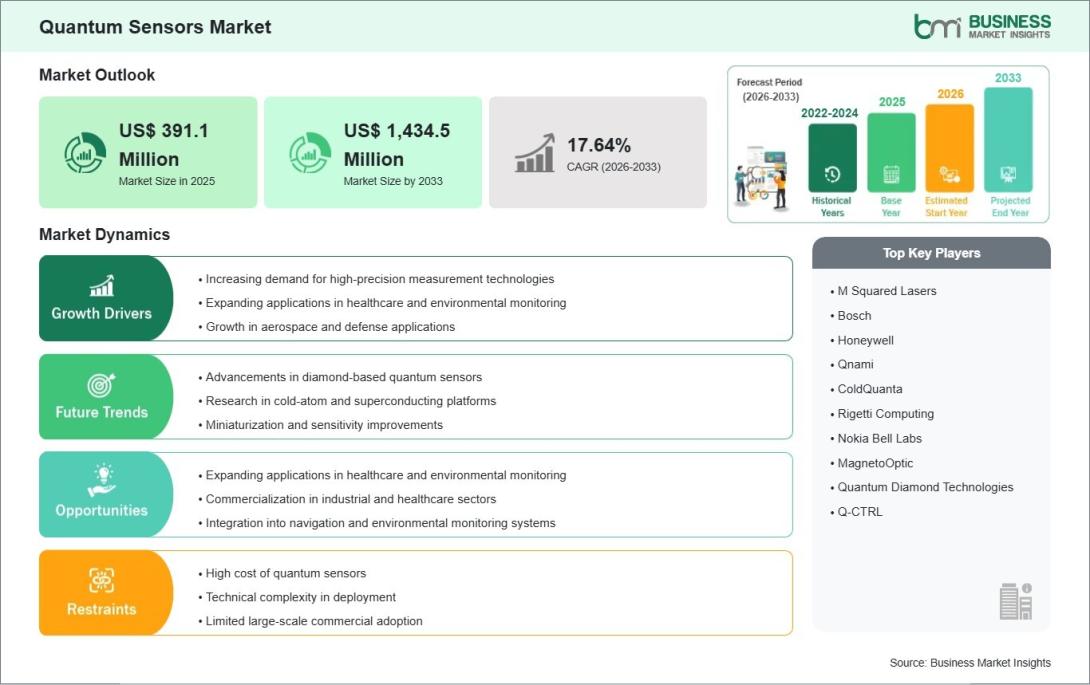The width and height of the screenshot is (1090, 685).
Task: Click the bar chart growth icon beside 17.64%
Action: (535, 153)
